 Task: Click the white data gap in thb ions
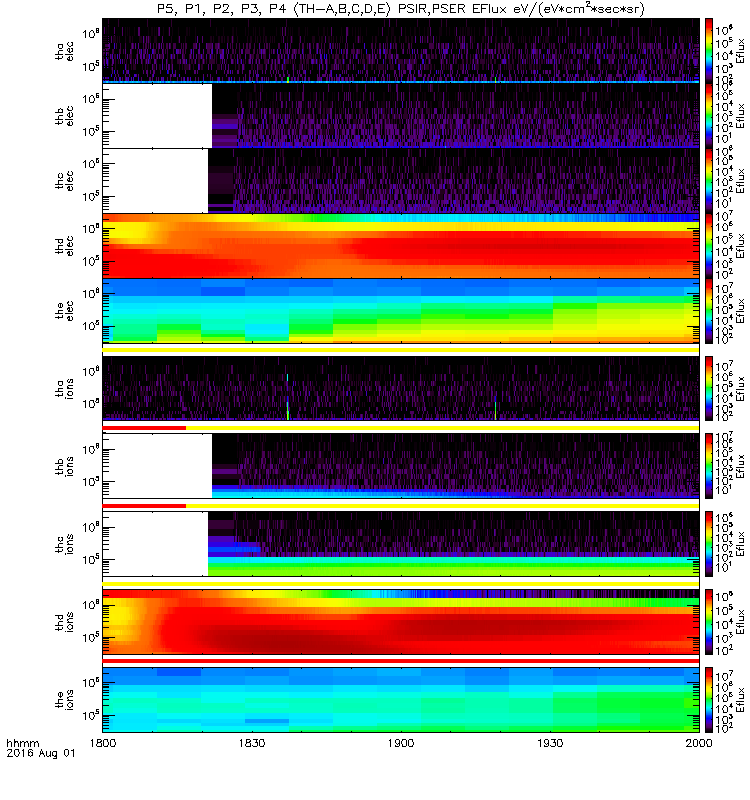(157, 466)
